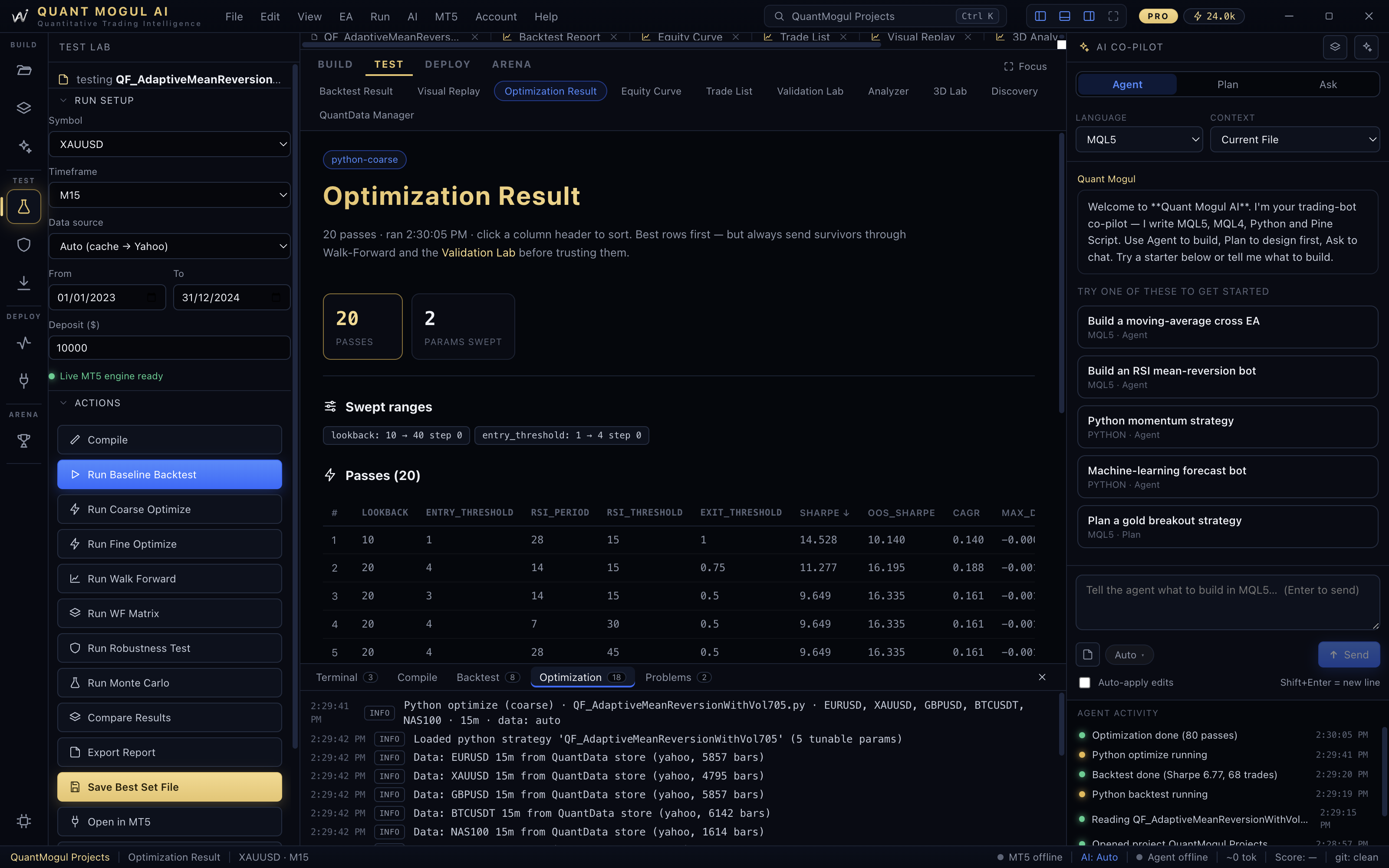Open the download icon in sidebar
The image size is (1389, 868).
point(23,283)
